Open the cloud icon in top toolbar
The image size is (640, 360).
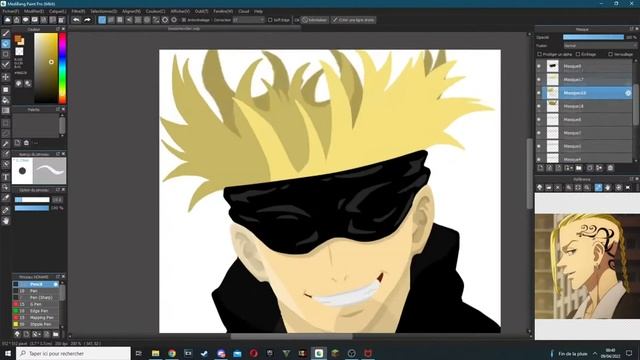click(x=7, y=20)
